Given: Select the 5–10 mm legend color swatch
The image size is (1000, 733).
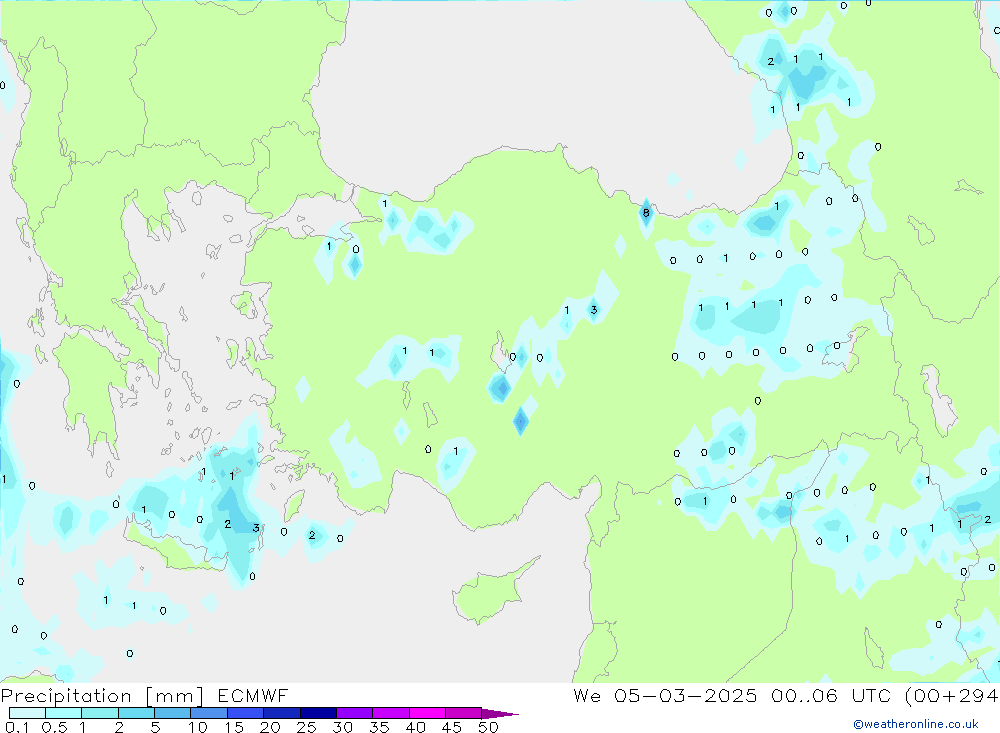Looking at the screenshot, I should coord(173,713).
